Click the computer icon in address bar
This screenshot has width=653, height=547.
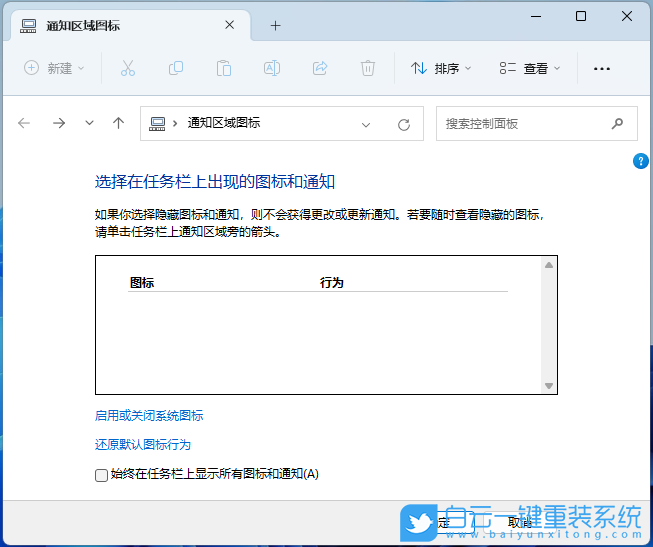157,123
